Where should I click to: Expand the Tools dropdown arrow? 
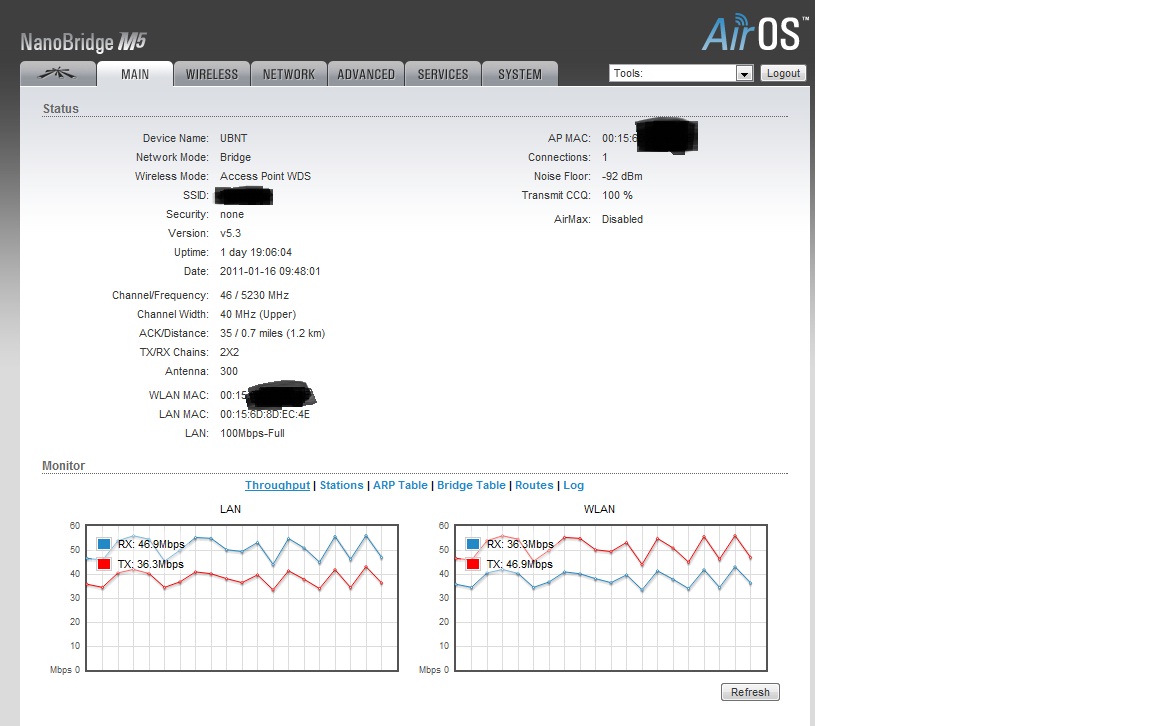(744, 73)
